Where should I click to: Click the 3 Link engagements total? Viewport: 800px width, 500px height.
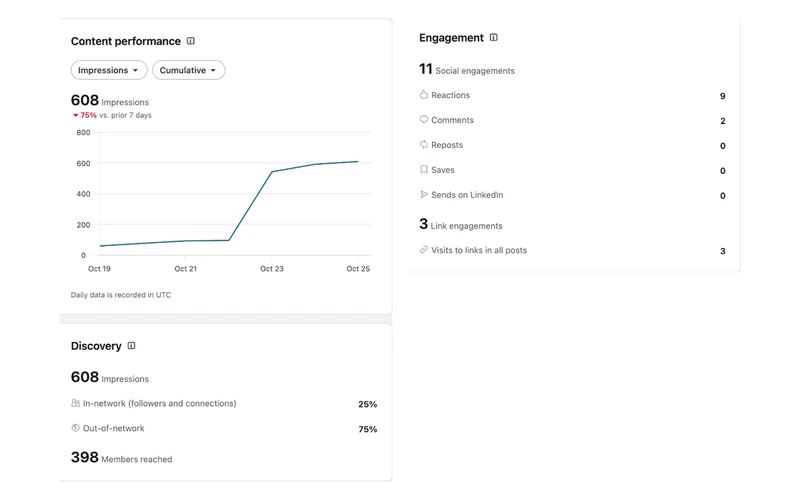click(461, 224)
